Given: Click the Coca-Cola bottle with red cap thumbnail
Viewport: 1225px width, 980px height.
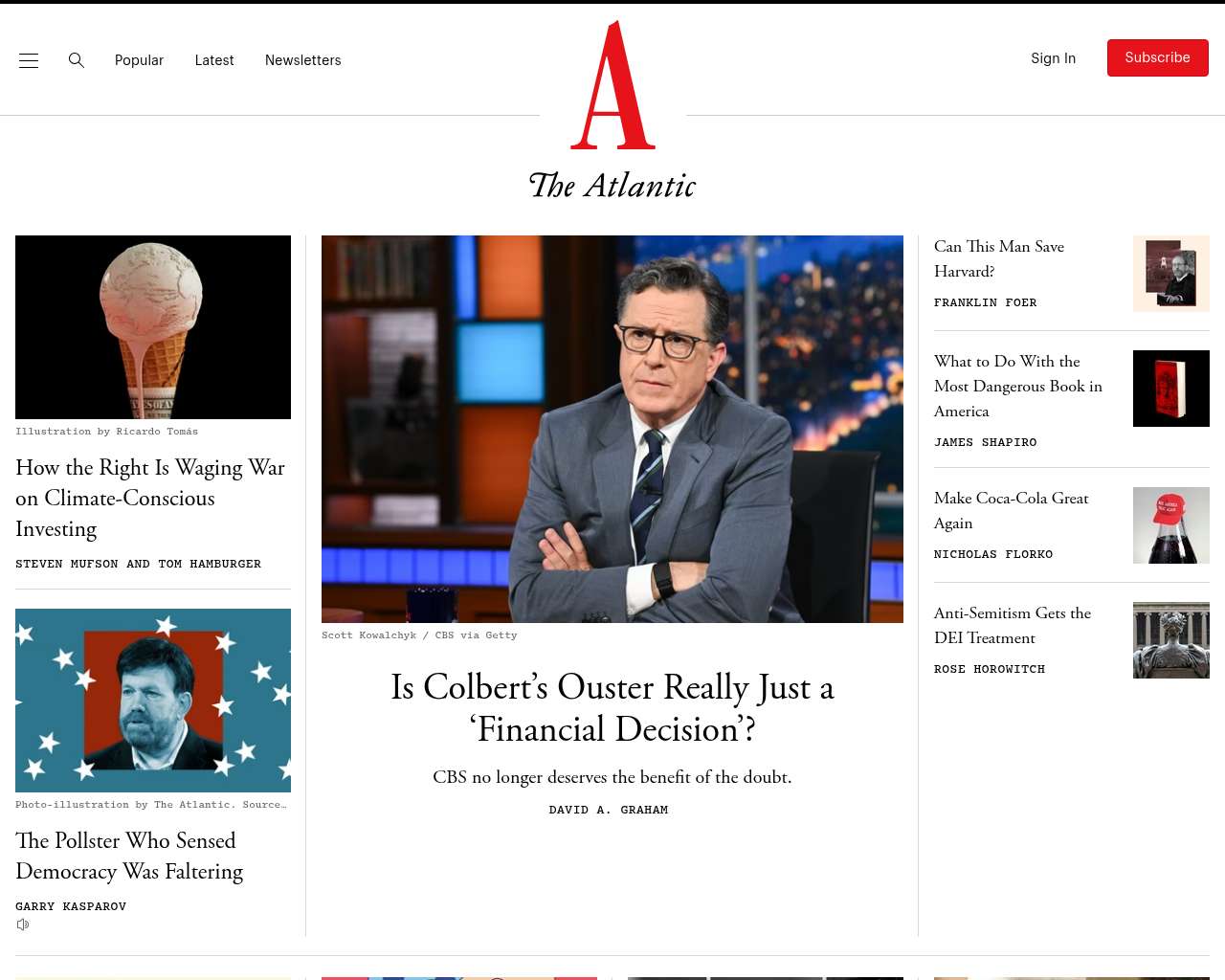Looking at the screenshot, I should 1171,525.
